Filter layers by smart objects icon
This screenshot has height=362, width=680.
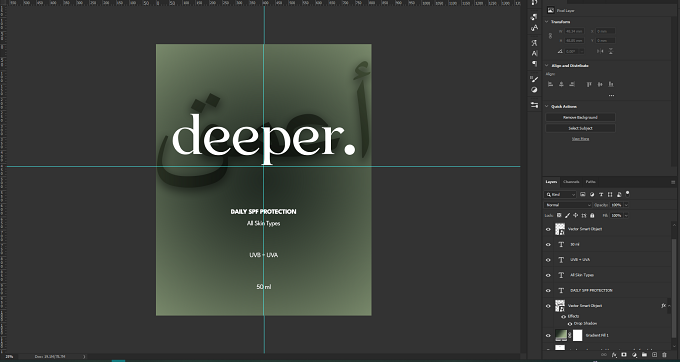point(619,194)
